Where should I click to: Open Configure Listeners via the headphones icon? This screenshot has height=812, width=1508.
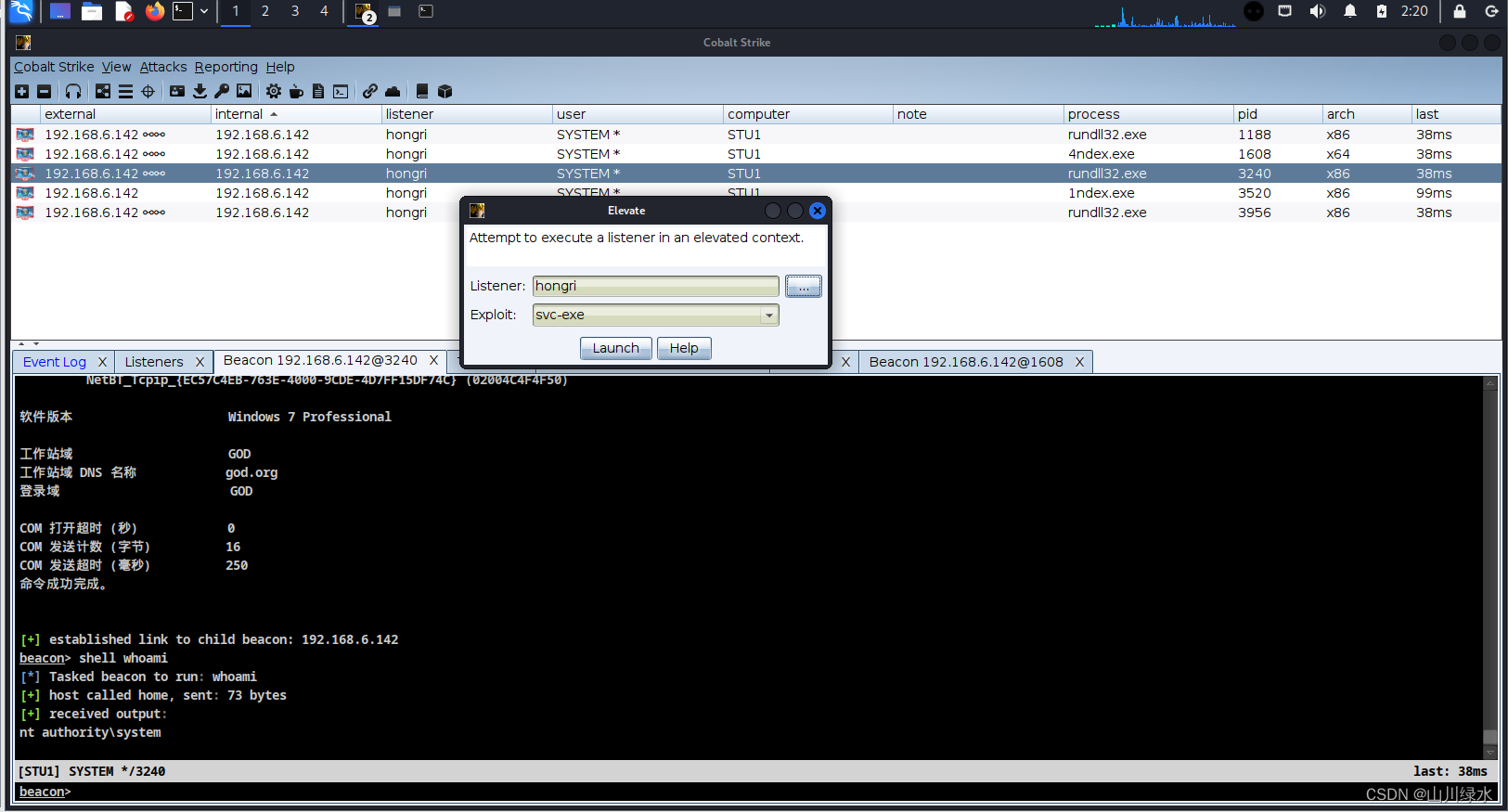point(73,91)
